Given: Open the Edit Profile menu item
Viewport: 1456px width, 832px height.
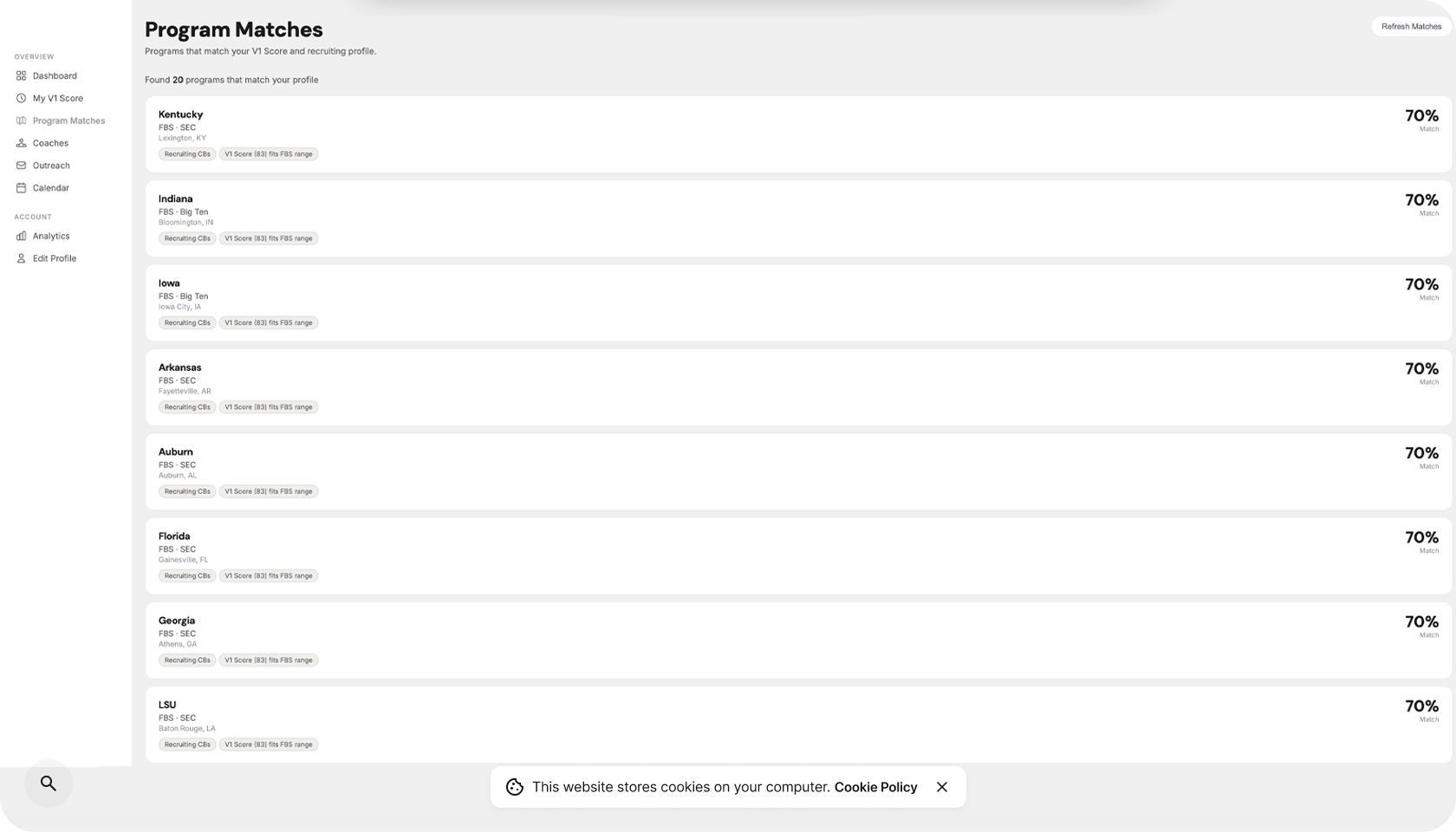Looking at the screenshot, I should coord(55,259).
